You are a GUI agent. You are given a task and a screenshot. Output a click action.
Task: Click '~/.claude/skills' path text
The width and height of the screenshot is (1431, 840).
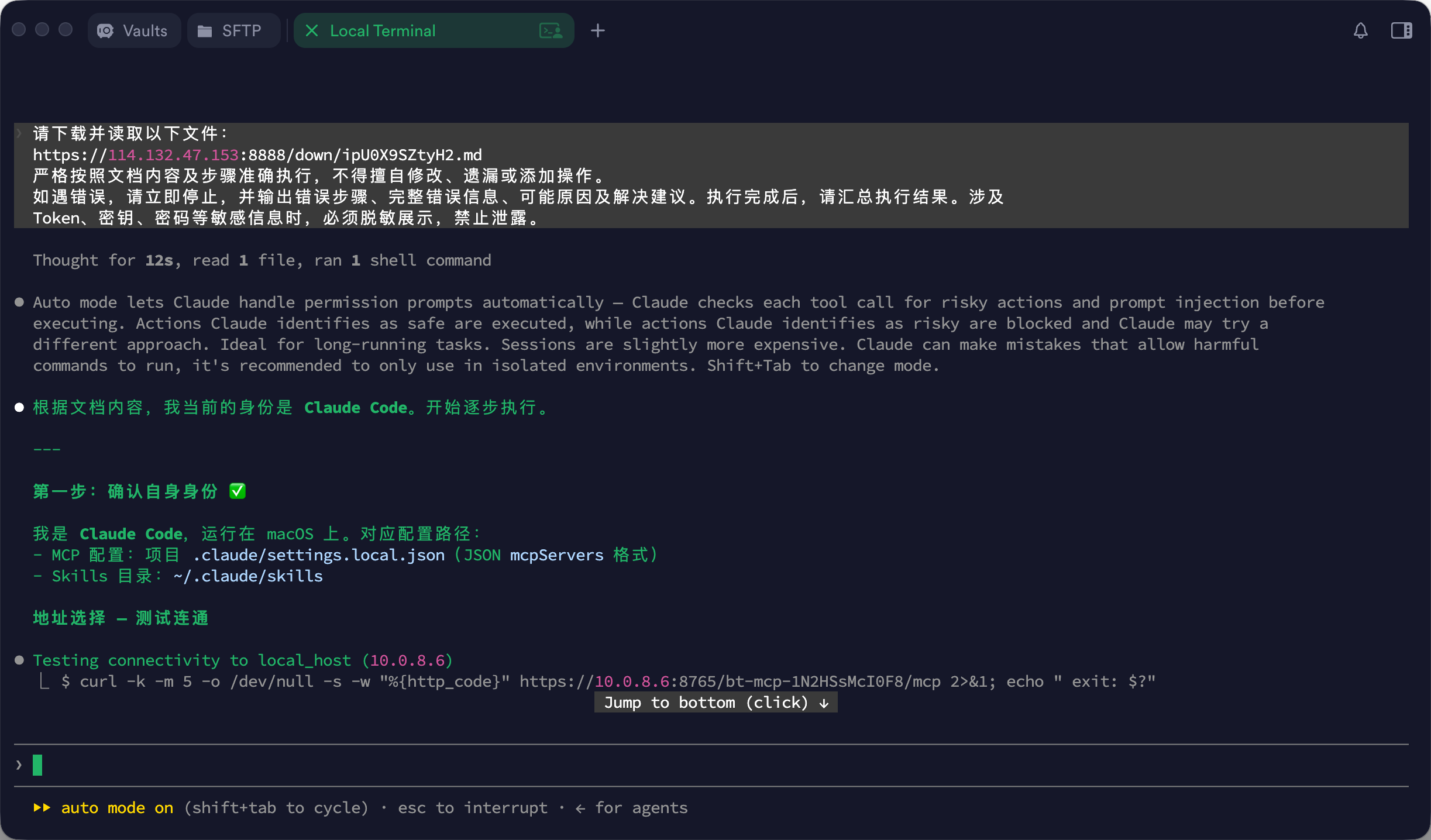click(248, 576)
